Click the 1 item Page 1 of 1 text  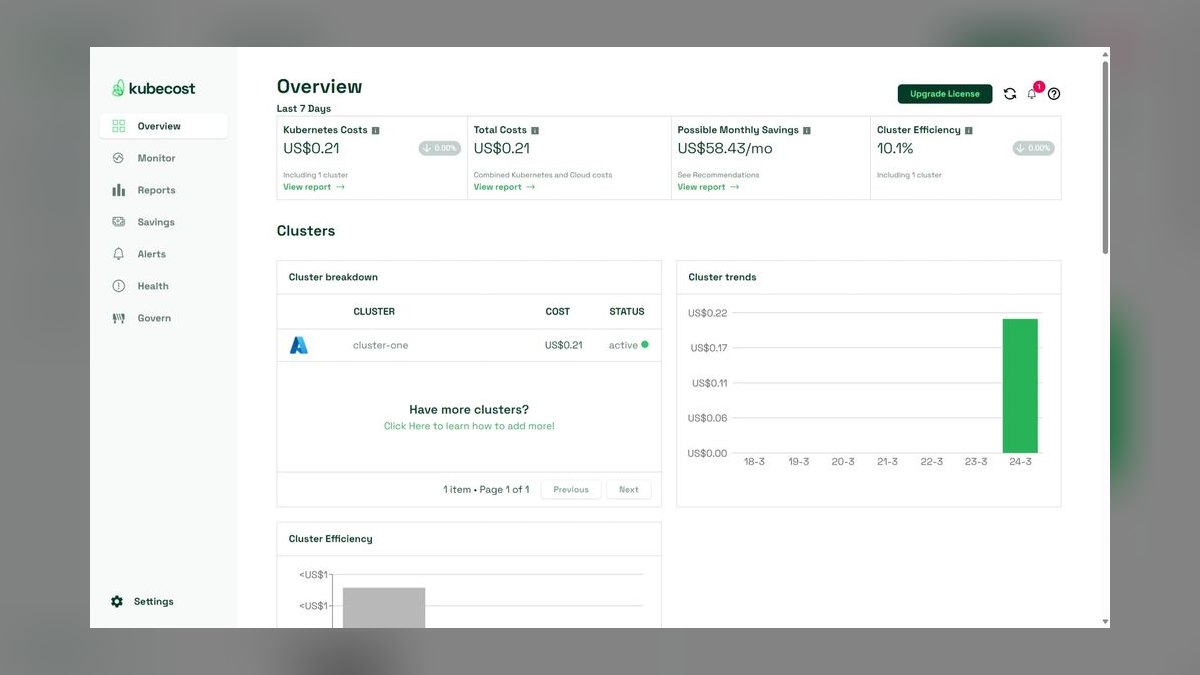[x=486, y=490]
